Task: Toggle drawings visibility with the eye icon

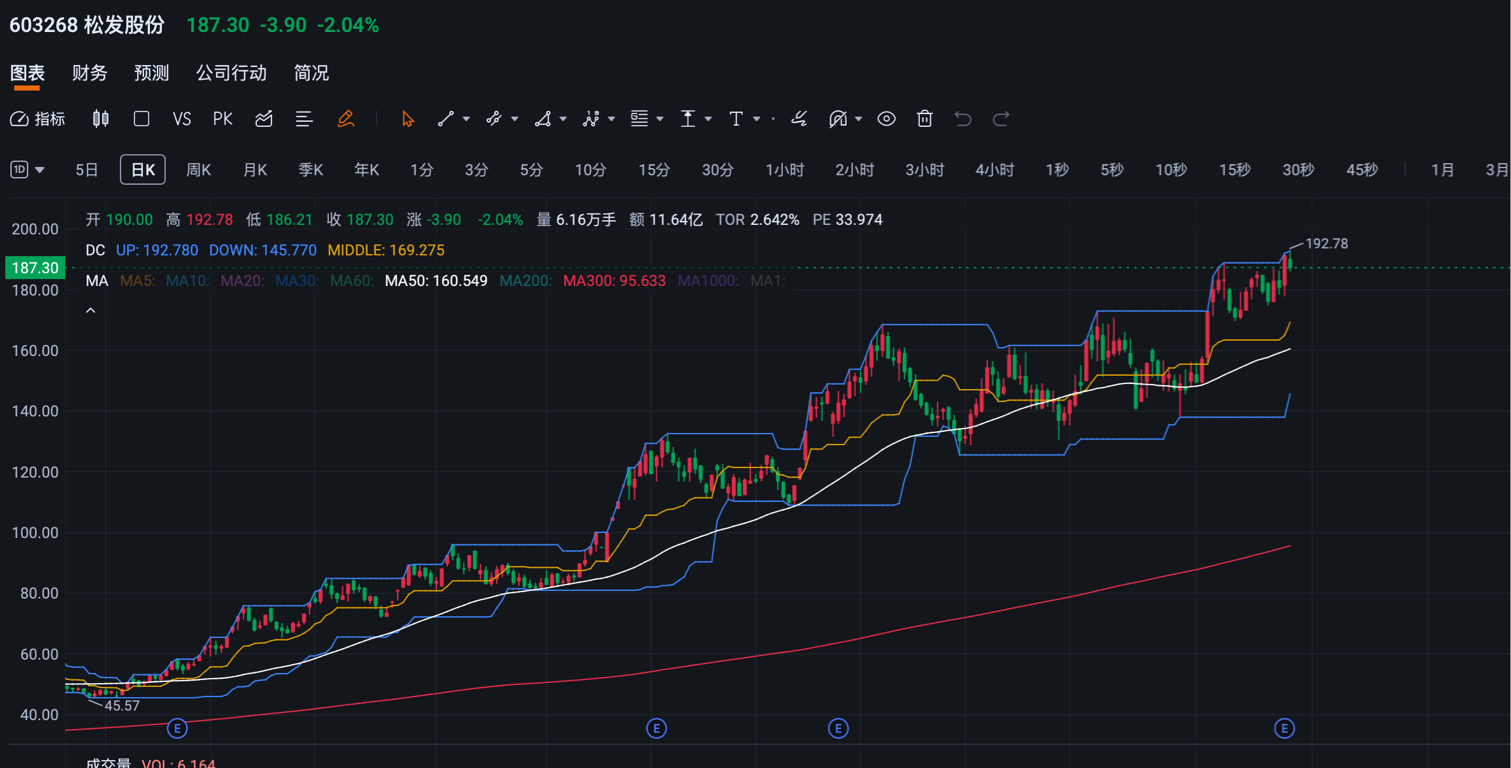Action: coord(886,119)
